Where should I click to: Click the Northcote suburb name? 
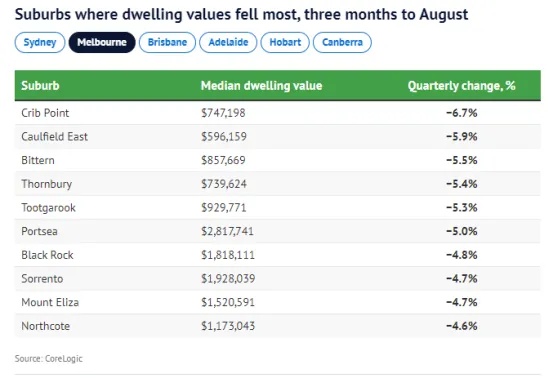coord(46,326)
